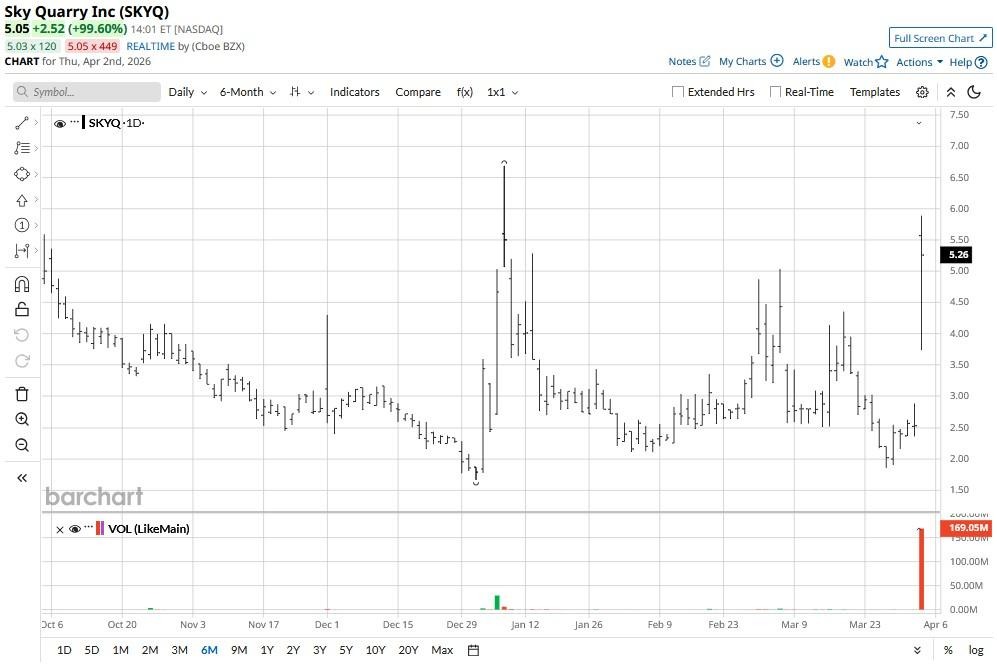
Task: Open the numbered annotation tool
Action: (x=22, y=225)
